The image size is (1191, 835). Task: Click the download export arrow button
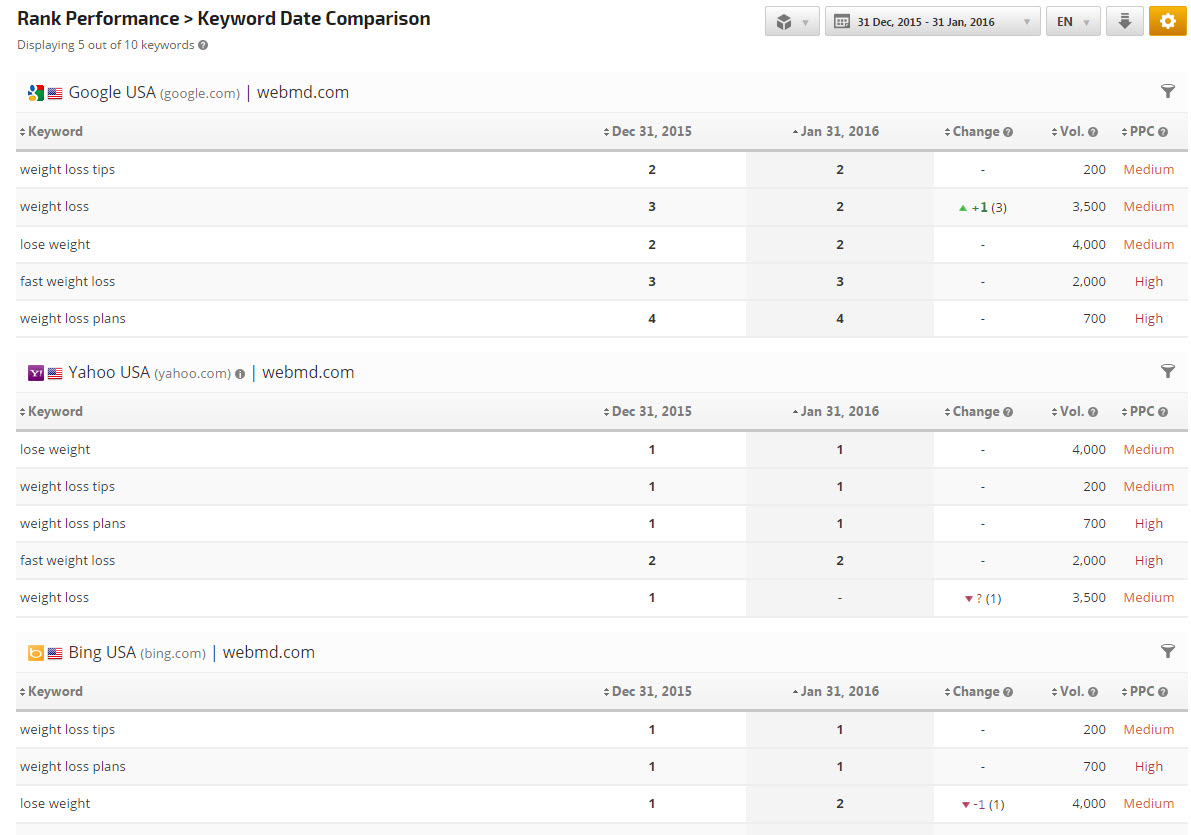[x=1124, y=21]
